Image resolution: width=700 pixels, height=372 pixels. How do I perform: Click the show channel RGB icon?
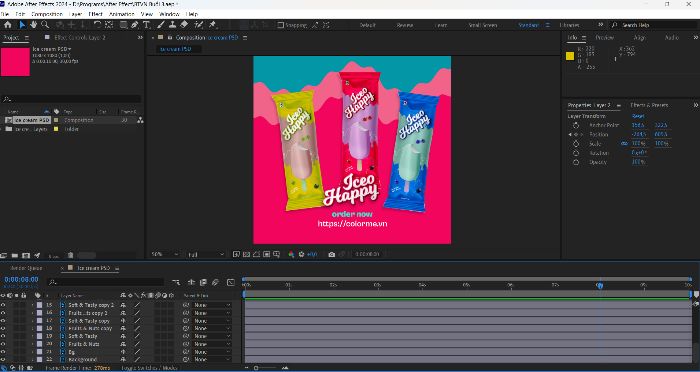[291, 255]
